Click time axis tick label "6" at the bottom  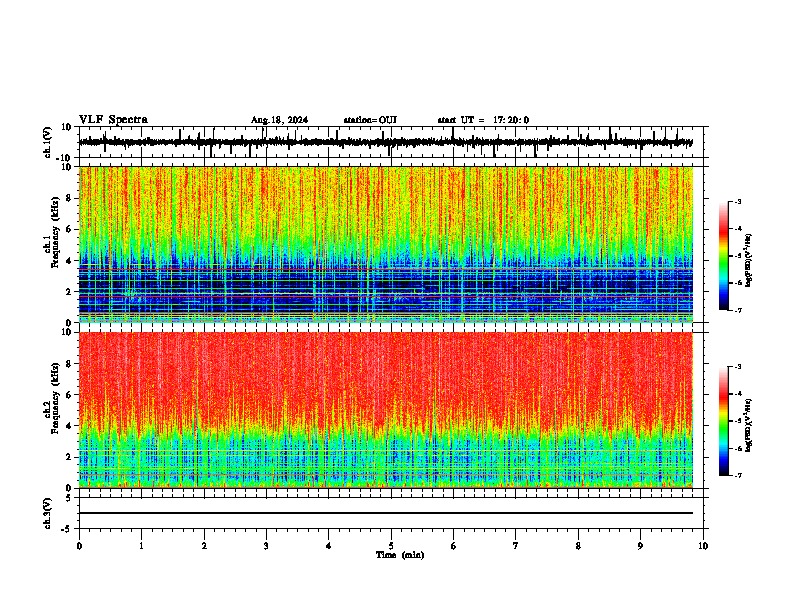(x=454, y=546)
